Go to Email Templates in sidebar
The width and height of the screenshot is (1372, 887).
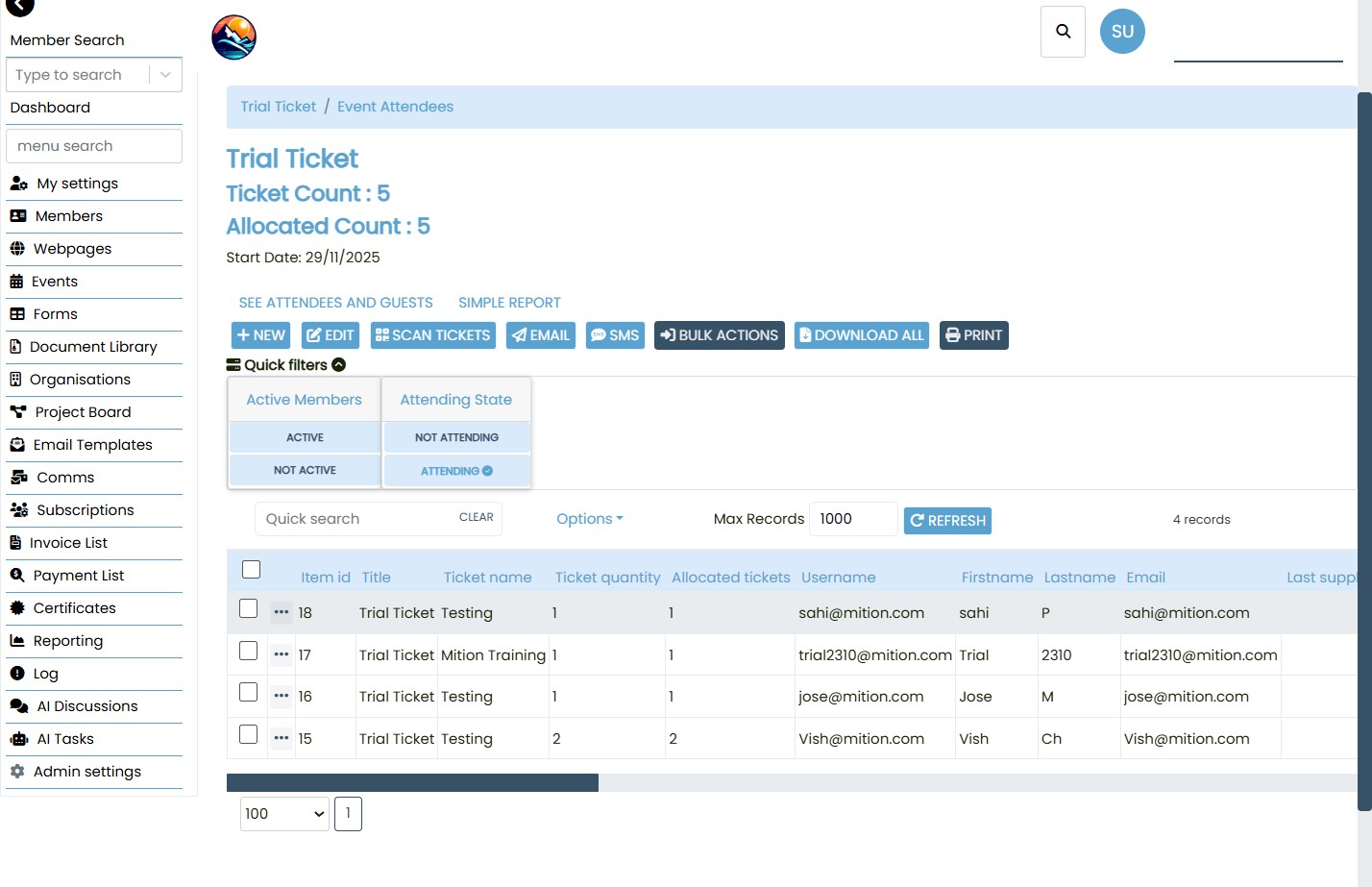92,445
